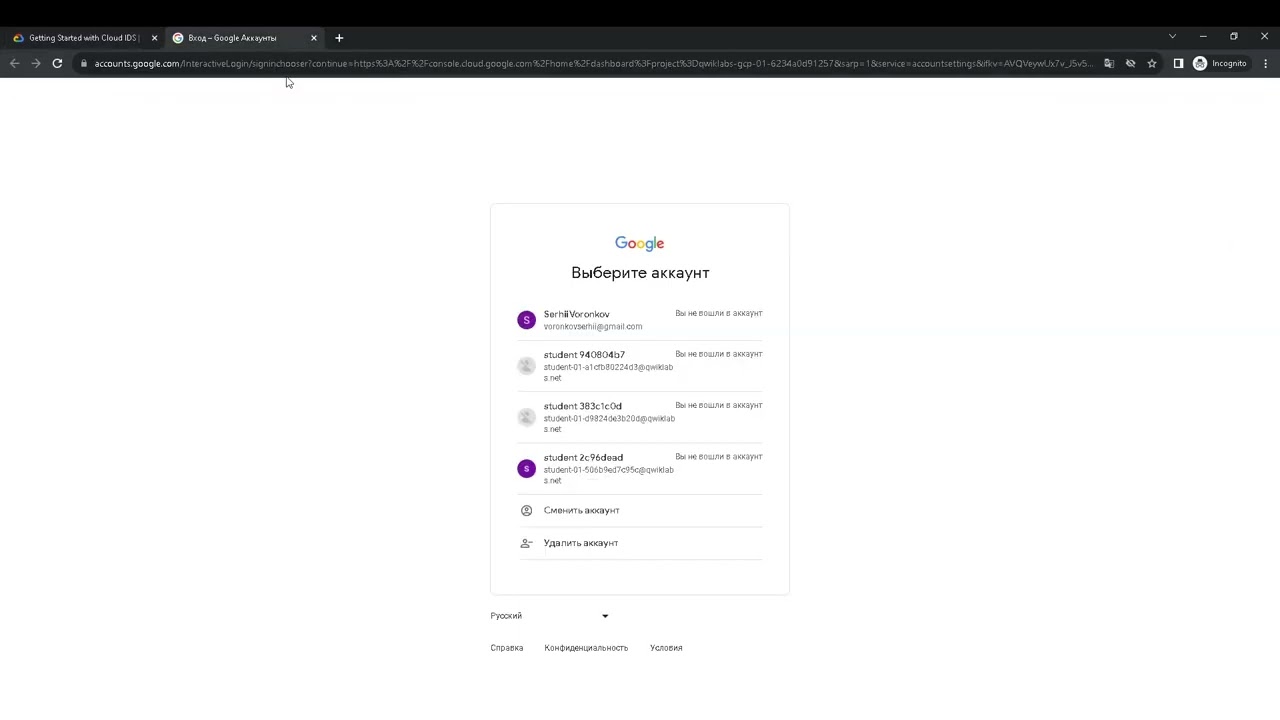Click the Google logo
The height and width of the screenshot is (720, 1280).
pos(640,244)
